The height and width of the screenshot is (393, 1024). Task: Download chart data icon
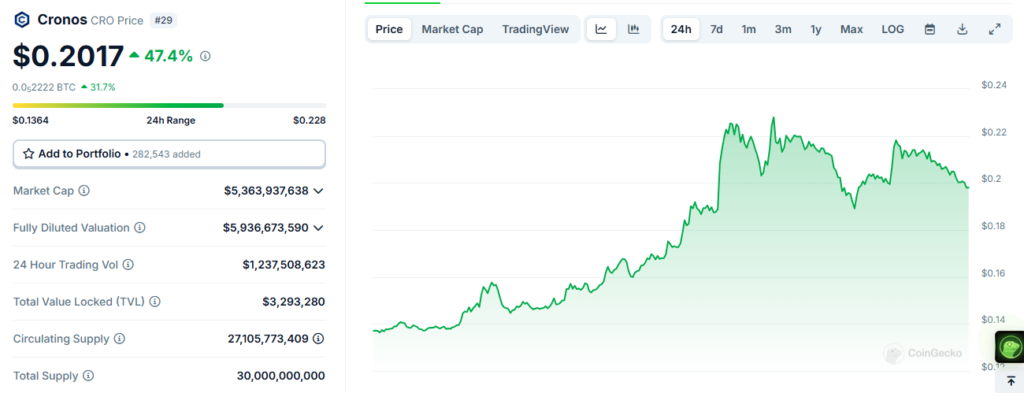pyautogui.click(x=962, y=29)
